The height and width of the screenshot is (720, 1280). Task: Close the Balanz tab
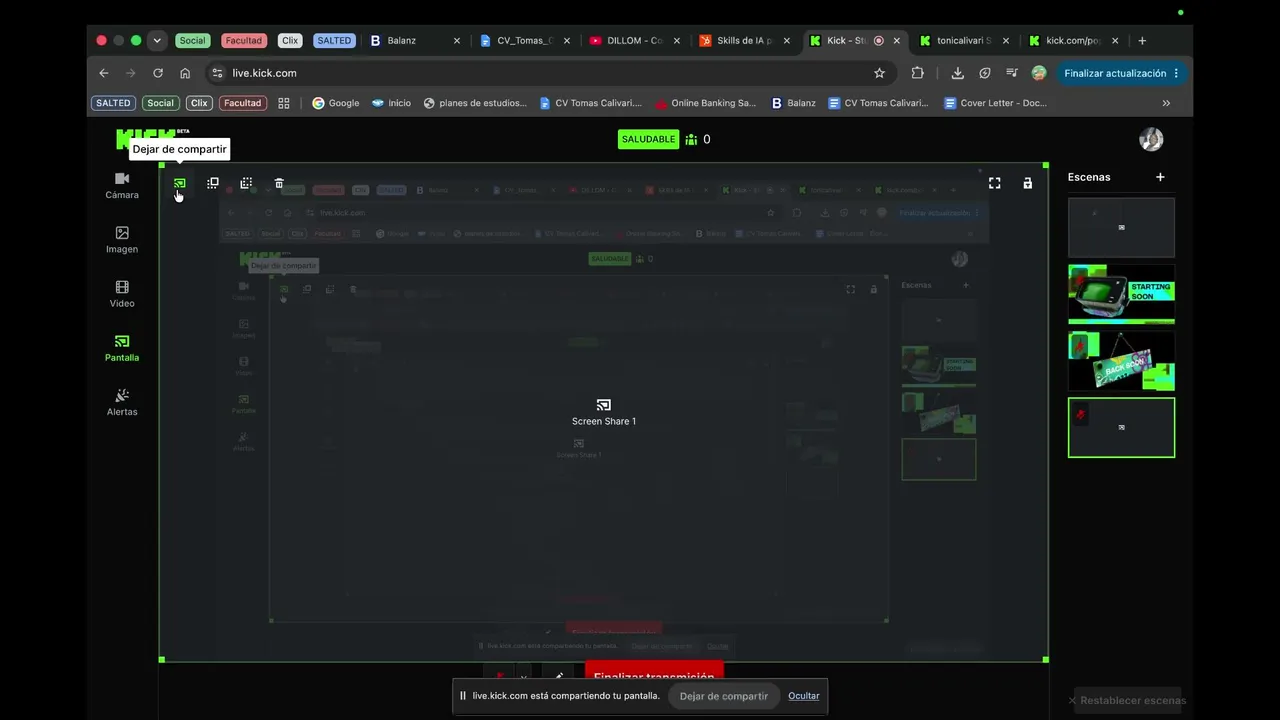457,41
